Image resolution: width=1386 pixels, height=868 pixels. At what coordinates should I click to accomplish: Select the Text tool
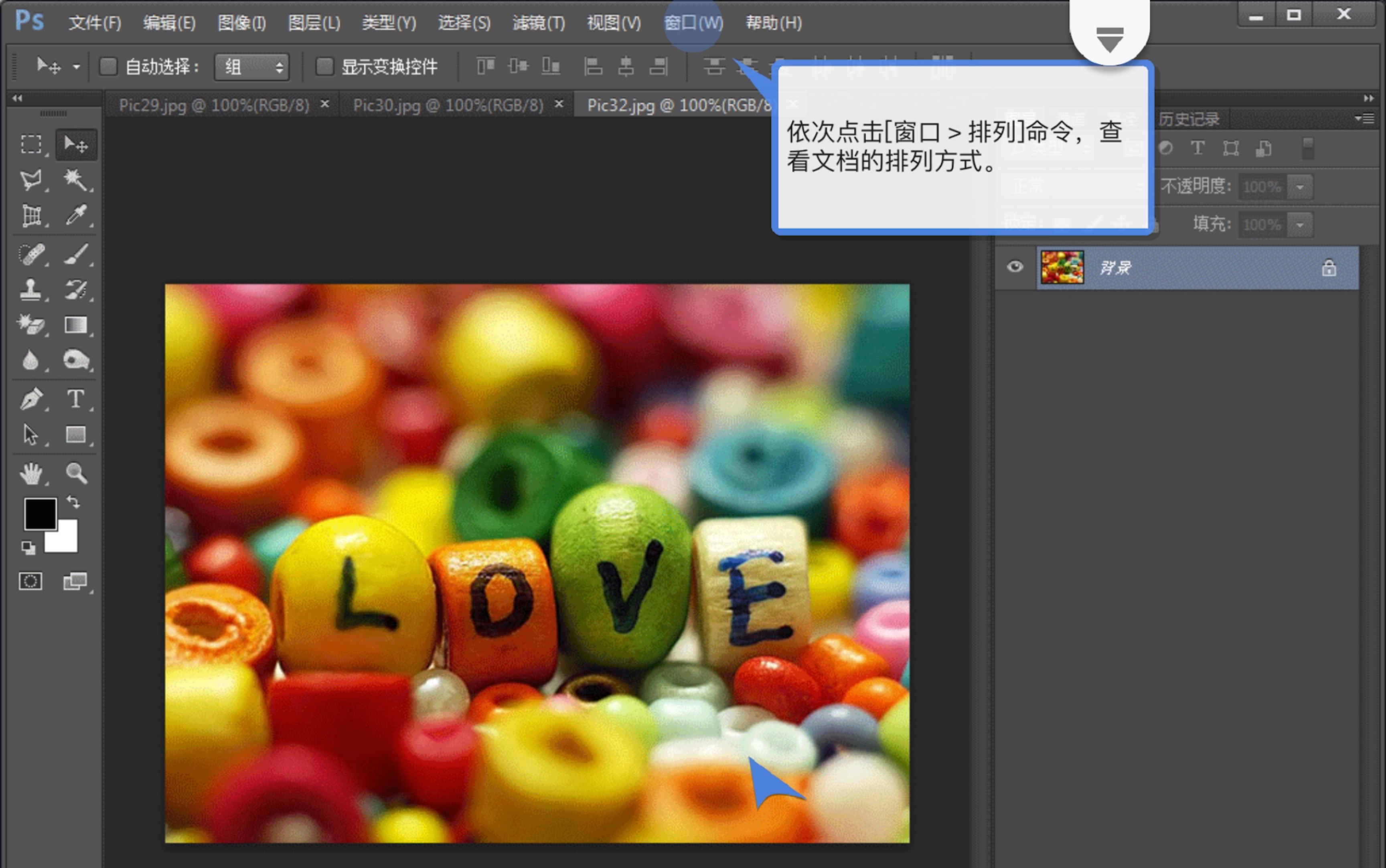(x=77, y=399)
